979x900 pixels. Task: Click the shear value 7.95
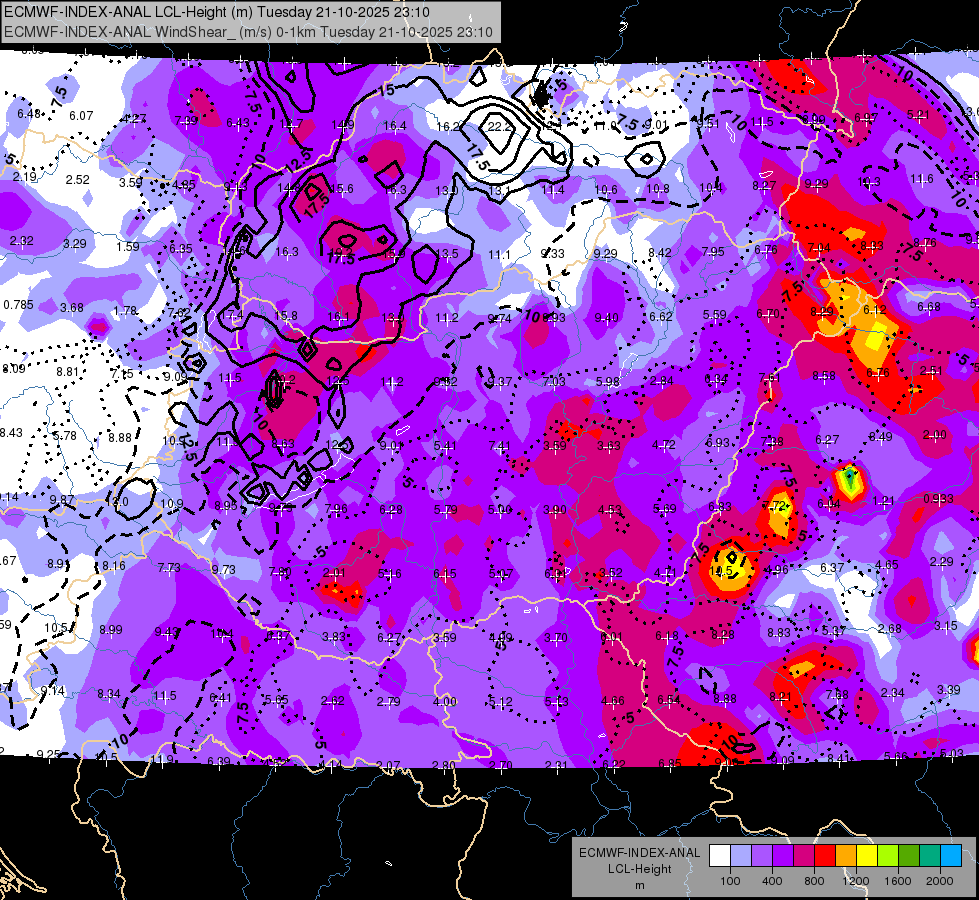coord(712,252)
